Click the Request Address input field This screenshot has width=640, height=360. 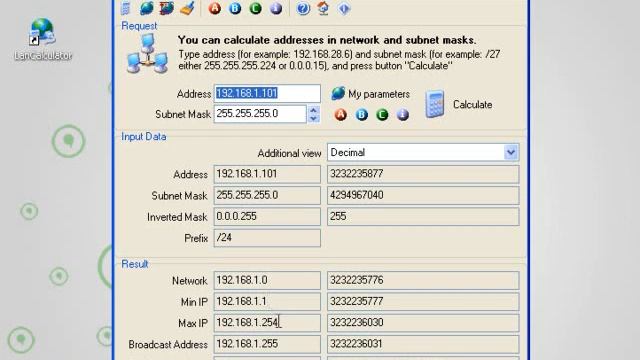[267, 93]
